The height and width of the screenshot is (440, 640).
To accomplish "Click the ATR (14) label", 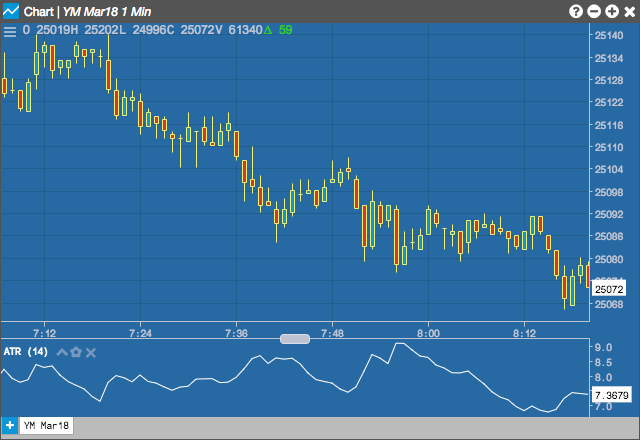I will 25,351.
